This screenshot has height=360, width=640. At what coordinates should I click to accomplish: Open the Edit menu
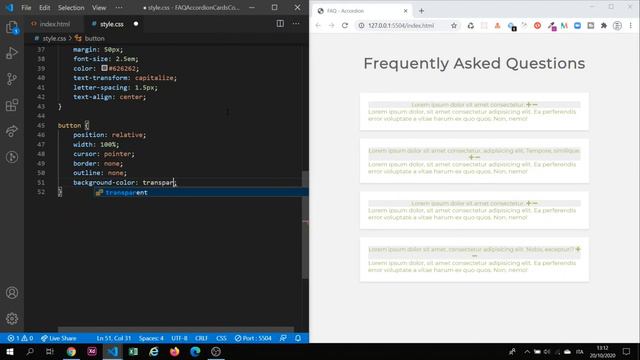click(x=44, y=7)
